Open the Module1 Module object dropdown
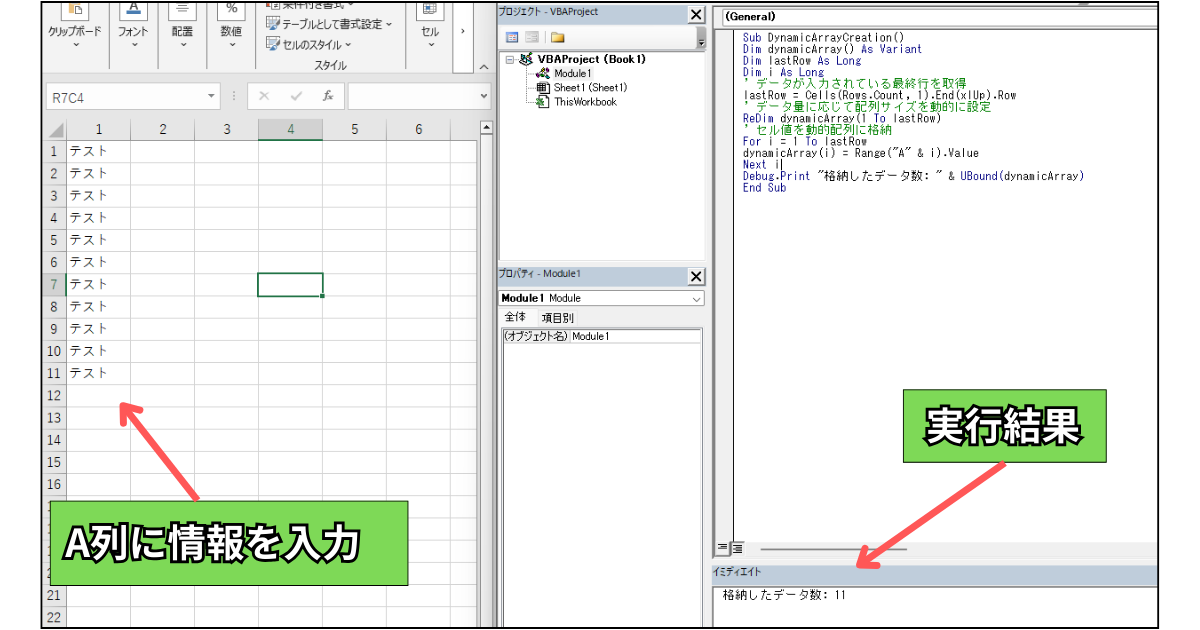The image size is (1200, 630). pyautogui.click(x=696, y=298)
